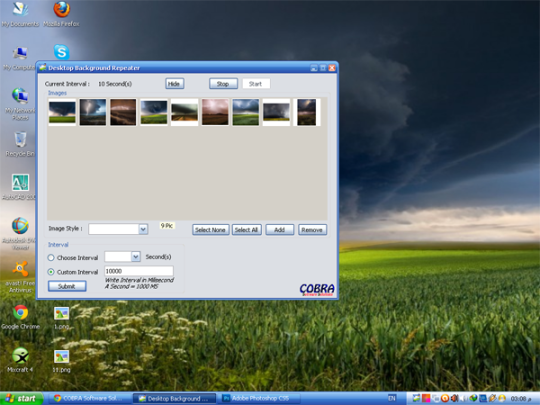Select the third brown storm thumbnail

pyautogui.click(x=123, y=112)
